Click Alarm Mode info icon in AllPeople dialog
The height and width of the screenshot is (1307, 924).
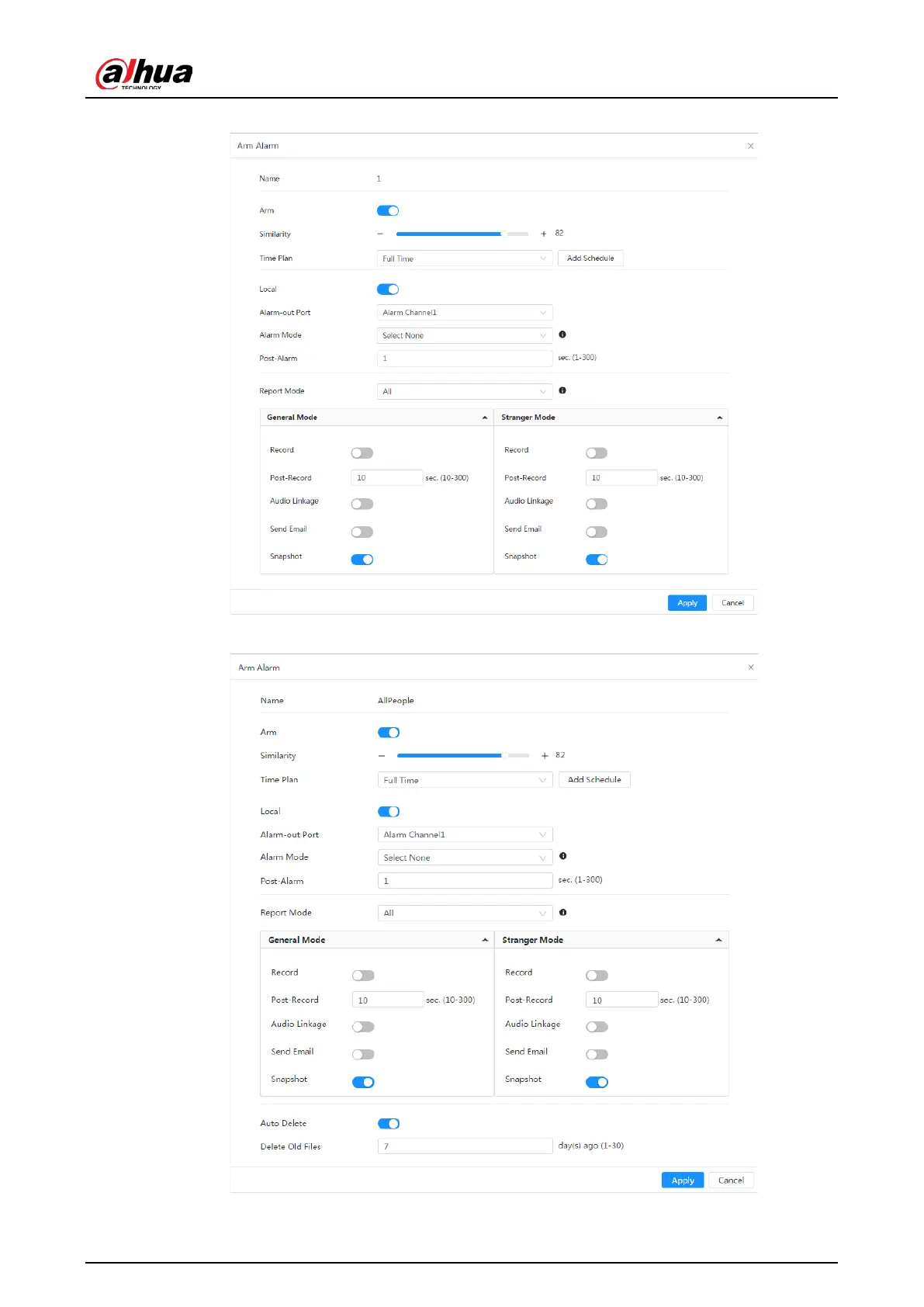click(563, 856)
